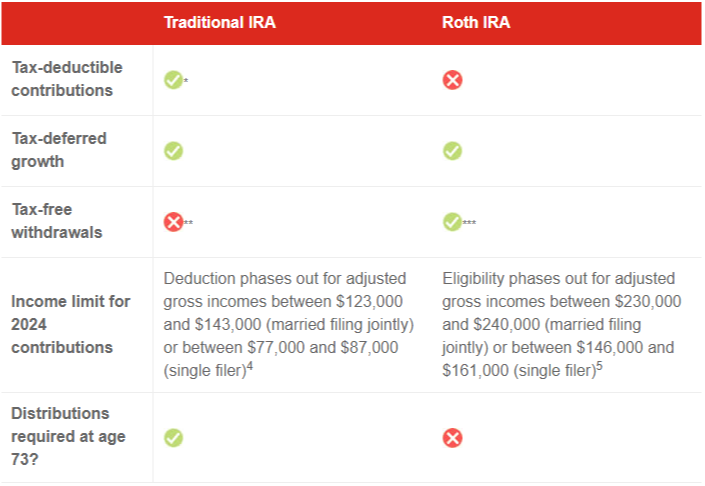The image size is (705, 486).
Task: Click Roth IRA tax-free withdrawals green checkmark
Action: click(x=452, y=221)
